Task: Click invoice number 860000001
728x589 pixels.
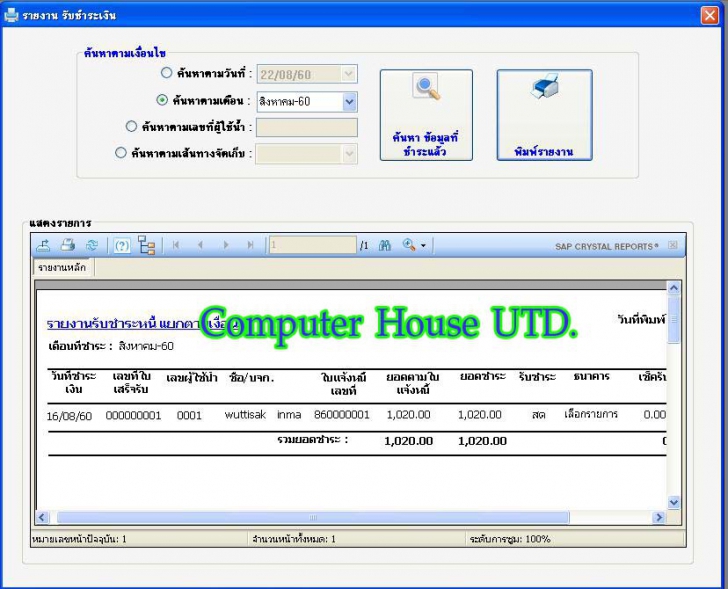Action: click(342, 414)
